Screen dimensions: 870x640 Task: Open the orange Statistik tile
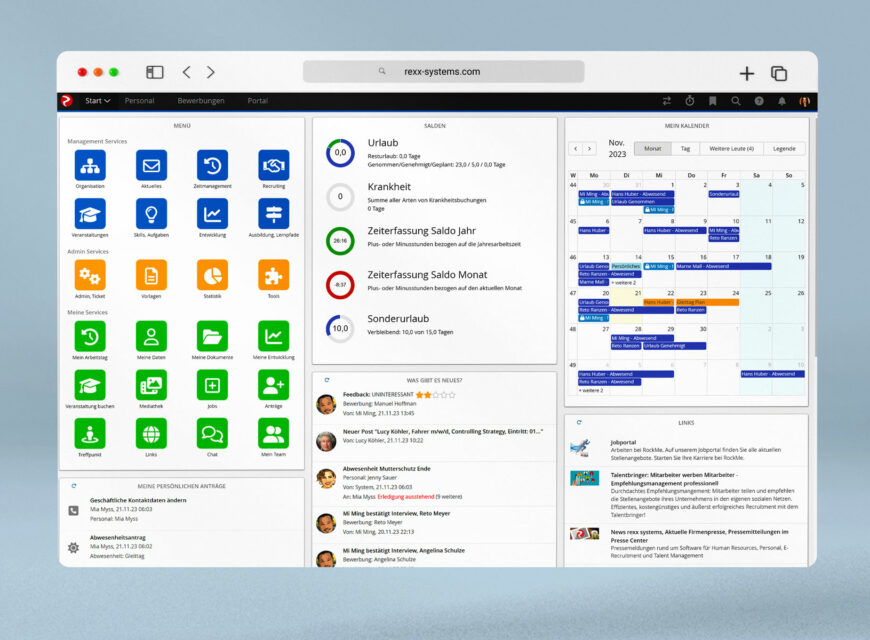click(x=212, y=274)
